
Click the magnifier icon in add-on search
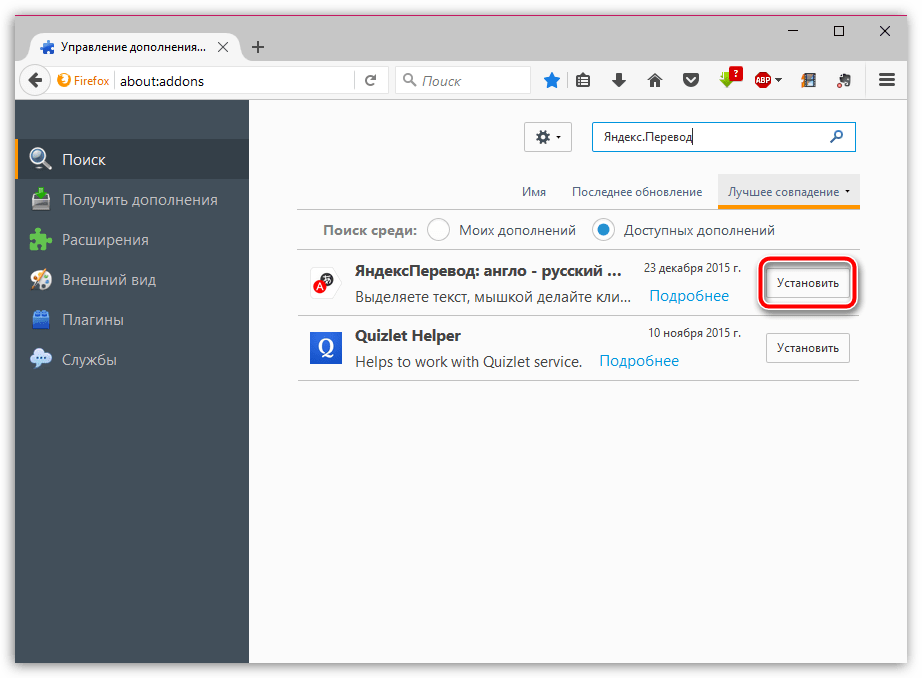836,136
